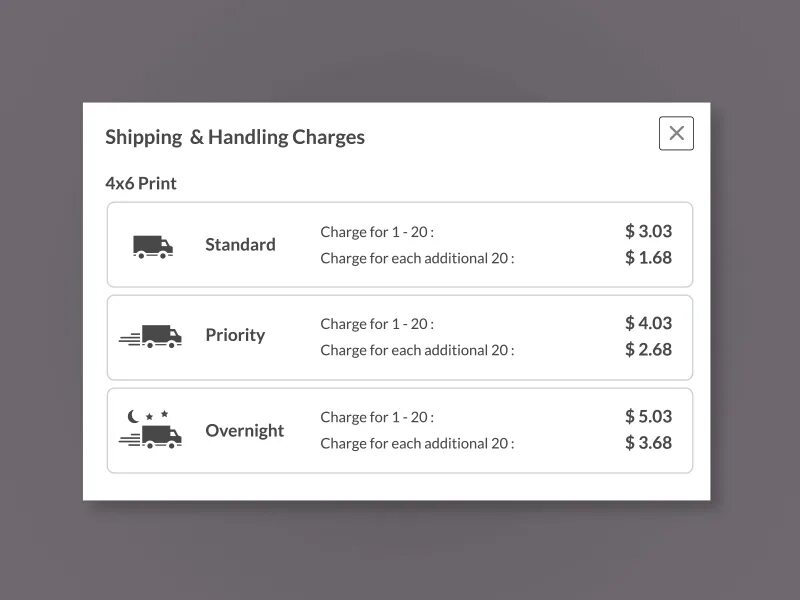Select the Overnight shipping label

tap(244, 431)
